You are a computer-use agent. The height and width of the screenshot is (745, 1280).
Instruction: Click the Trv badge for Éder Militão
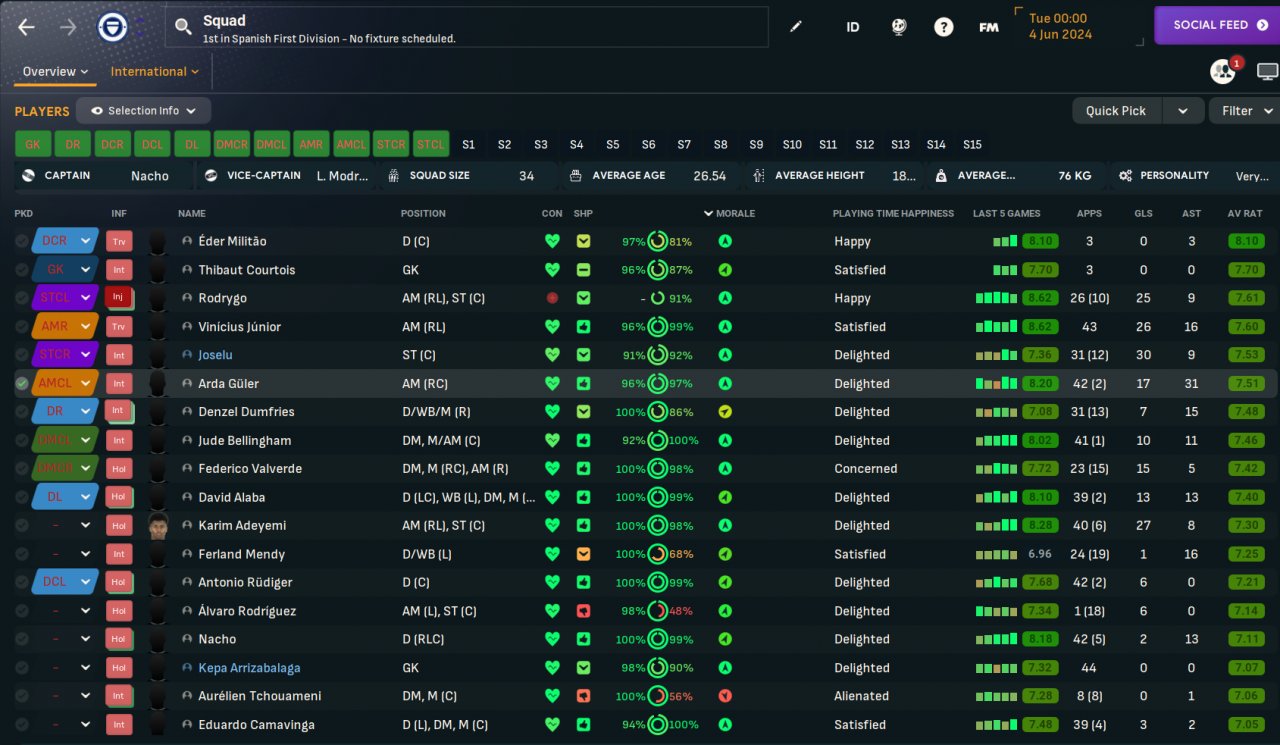click(119, 241)
